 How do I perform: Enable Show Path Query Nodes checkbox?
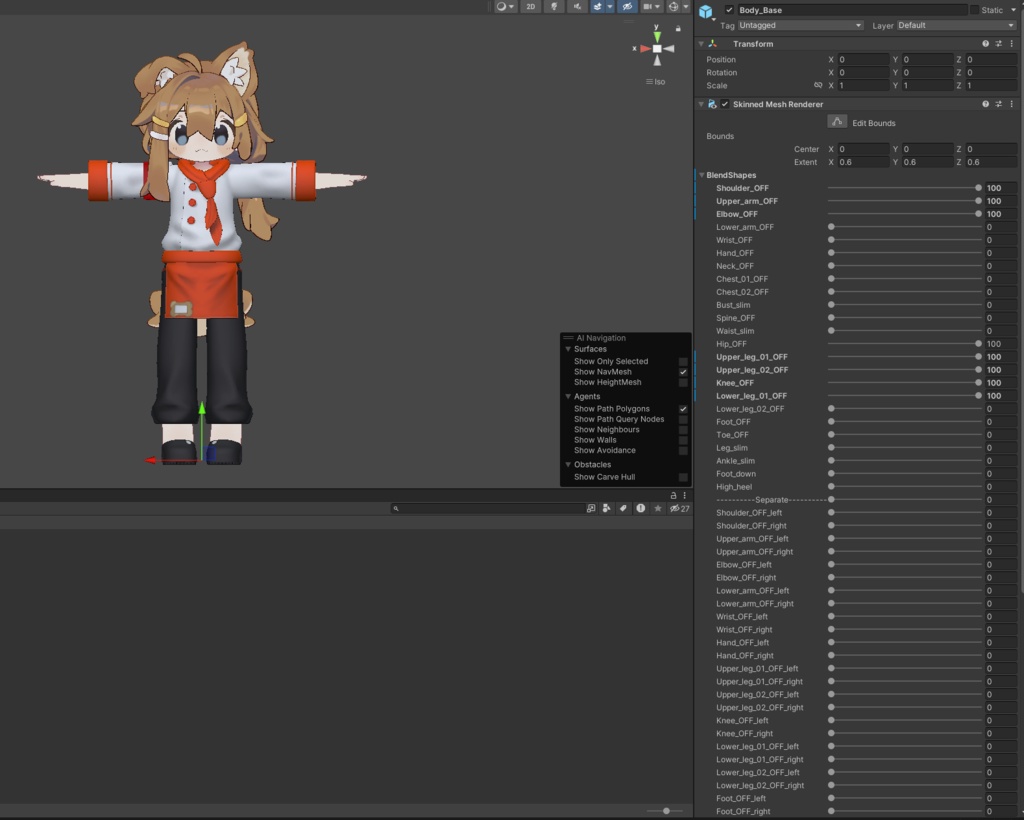click(x=683, y=419)
